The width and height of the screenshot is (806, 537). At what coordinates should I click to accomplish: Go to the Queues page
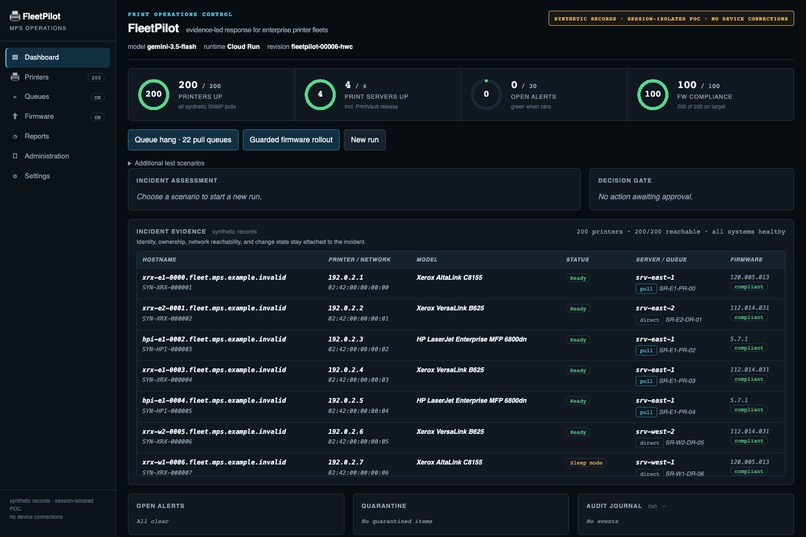pyautogui.click(x=58, y=97)
